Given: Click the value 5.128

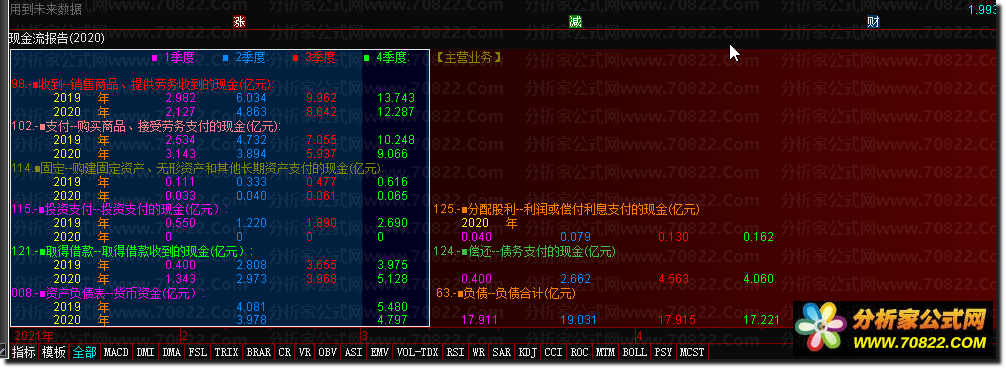Looking at the screenshot, I should click(x=393, y=279).
